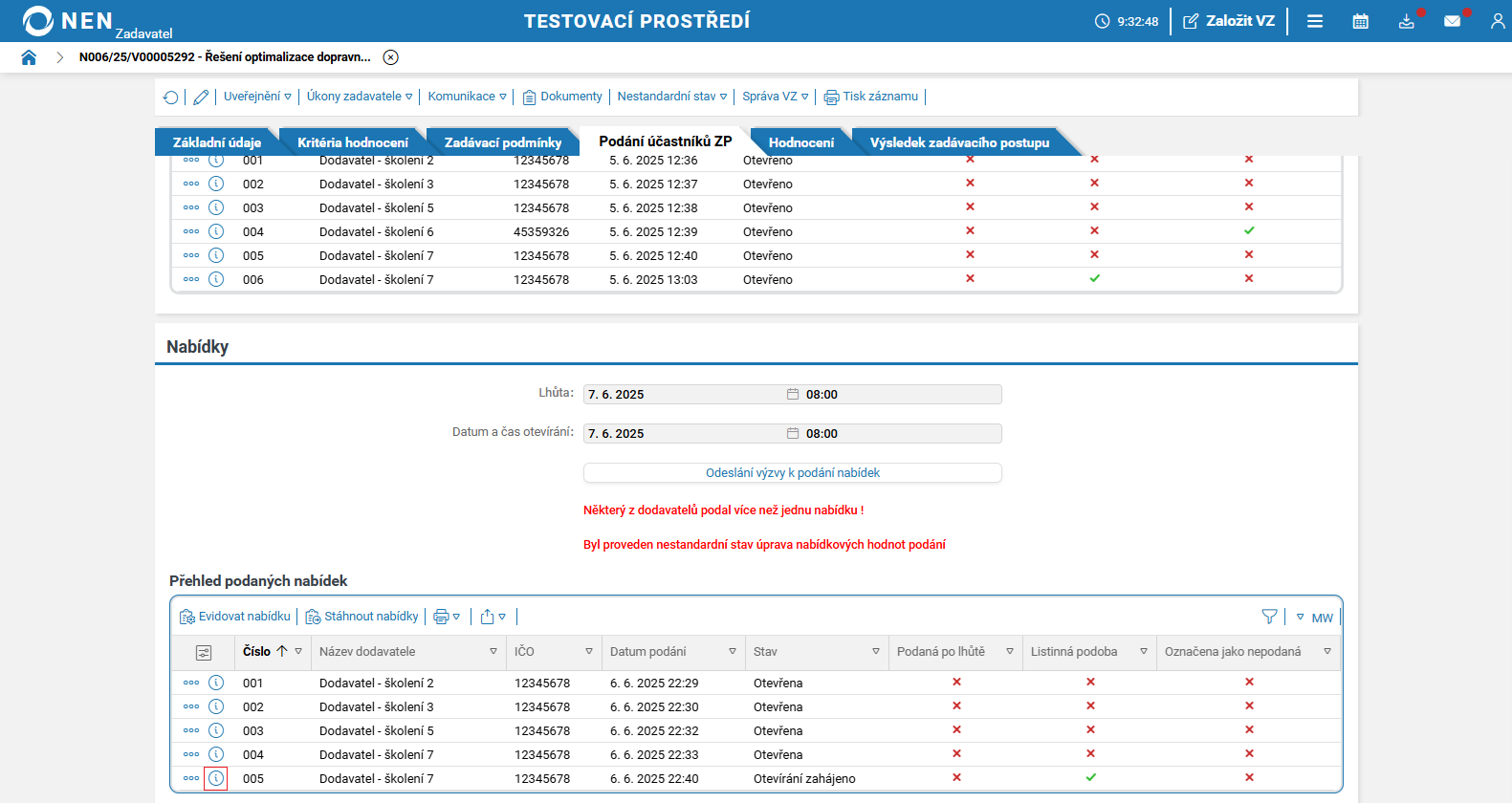Screen dimensions: 1512x803
Task: Click the Lhůta date field
Action: pos(684,395)
